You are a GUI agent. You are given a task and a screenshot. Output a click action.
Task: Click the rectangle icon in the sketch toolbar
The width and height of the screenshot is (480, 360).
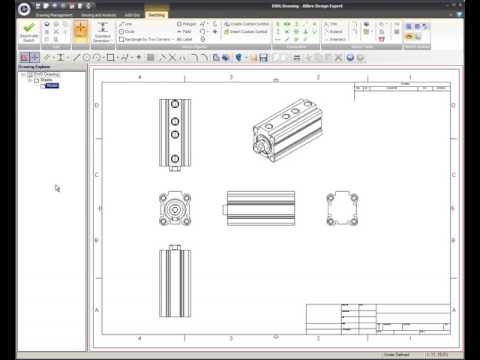click(110, 58)
